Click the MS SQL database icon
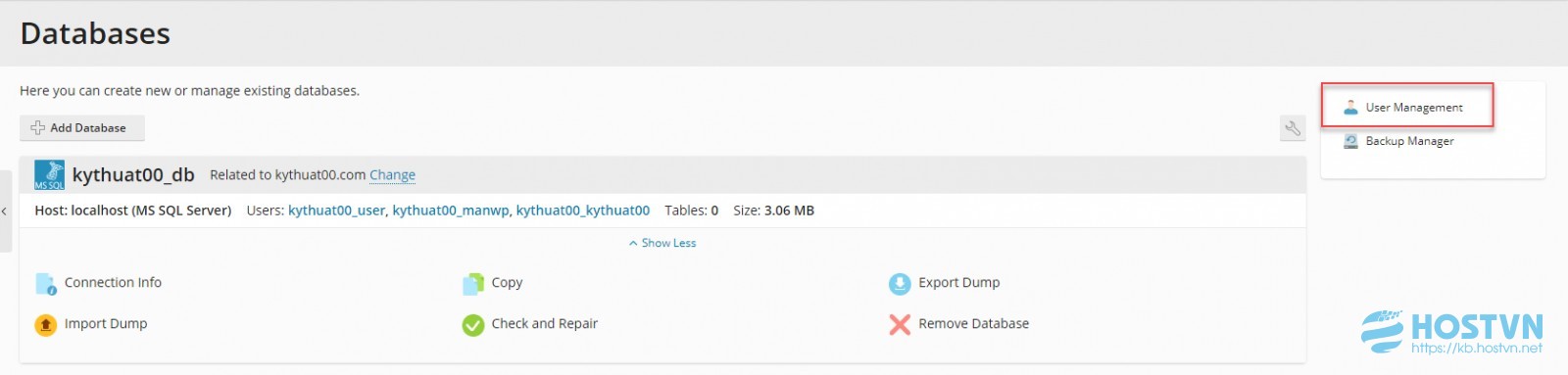The width and height of the screenshot is (1568, 375). 50,175
